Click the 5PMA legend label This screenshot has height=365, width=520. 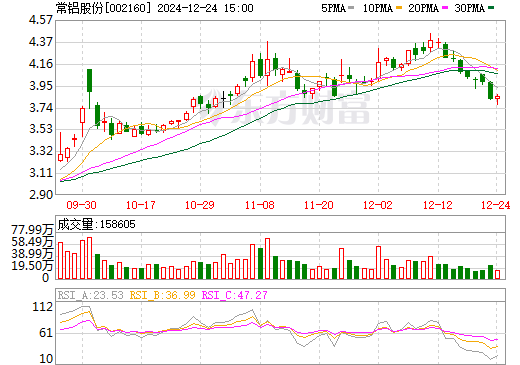click(x=333, y=8)
